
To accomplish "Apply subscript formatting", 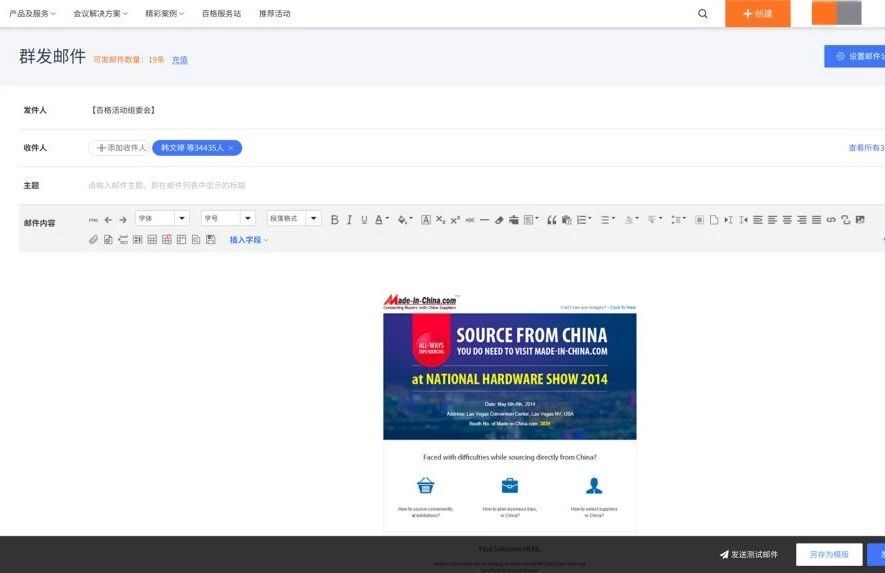I will pyautogui.click(x=441, y=220).
